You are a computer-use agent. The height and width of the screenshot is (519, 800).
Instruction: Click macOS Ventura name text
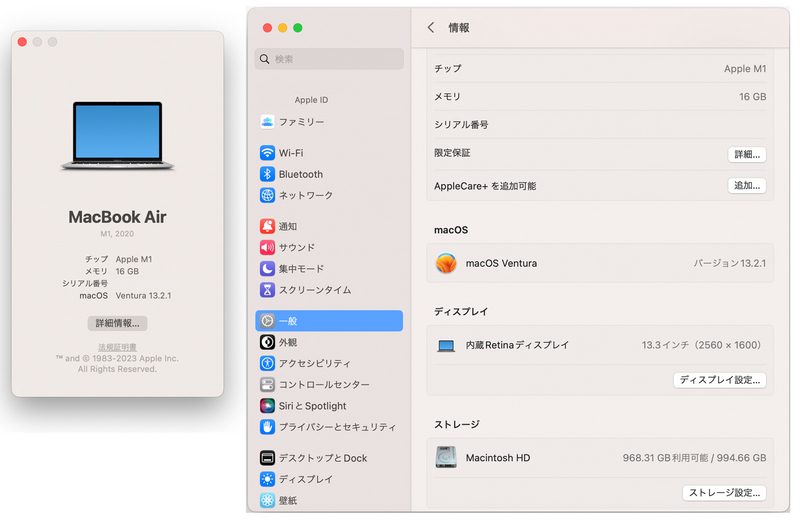[502, 263]
